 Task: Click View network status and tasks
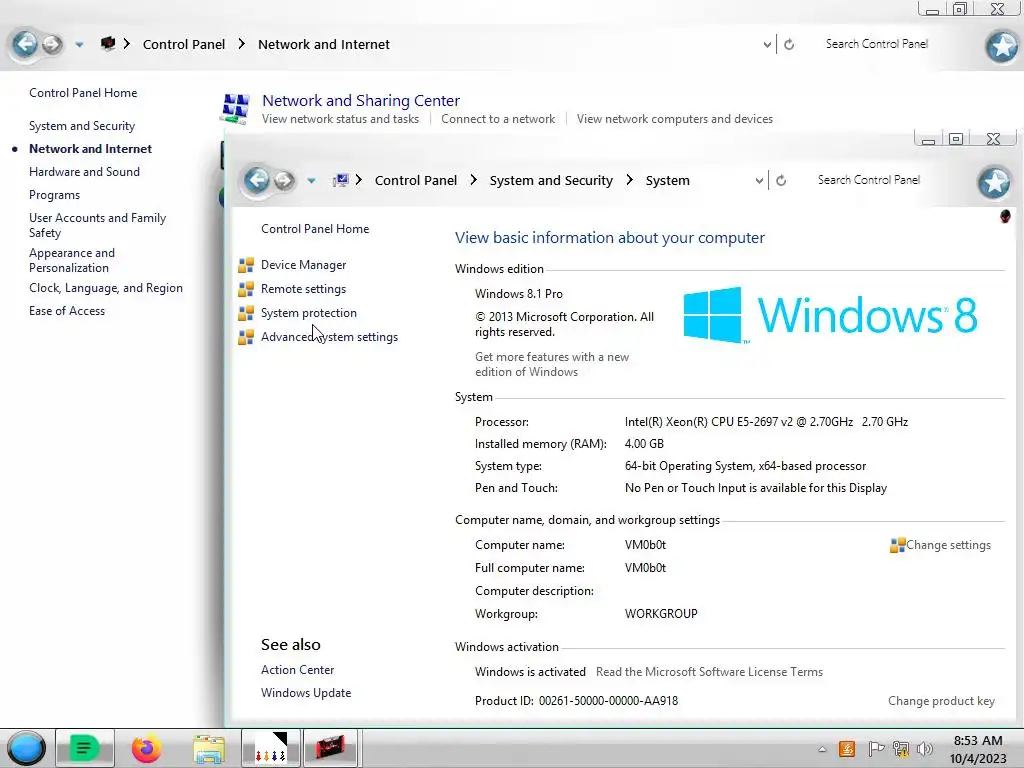click(x=340, y=119)
